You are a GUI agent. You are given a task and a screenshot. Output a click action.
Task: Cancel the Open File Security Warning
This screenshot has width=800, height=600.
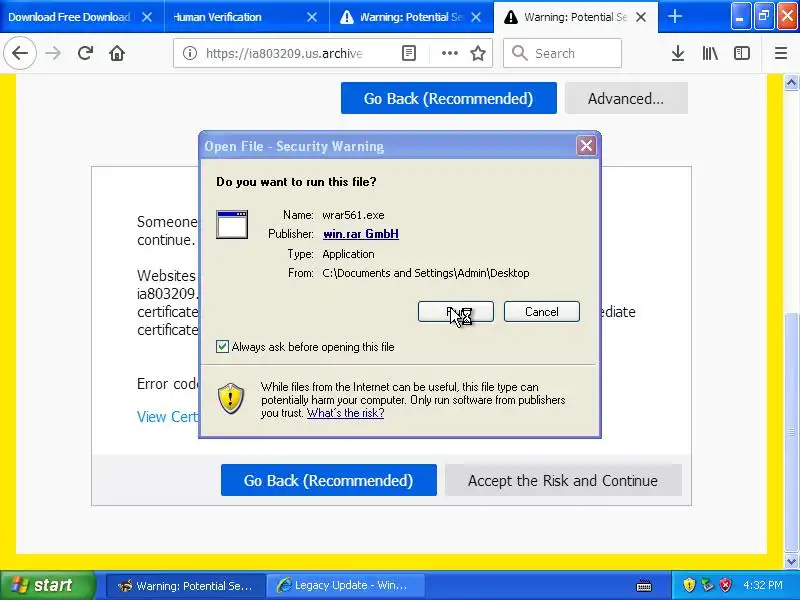(x=542, y=312)
